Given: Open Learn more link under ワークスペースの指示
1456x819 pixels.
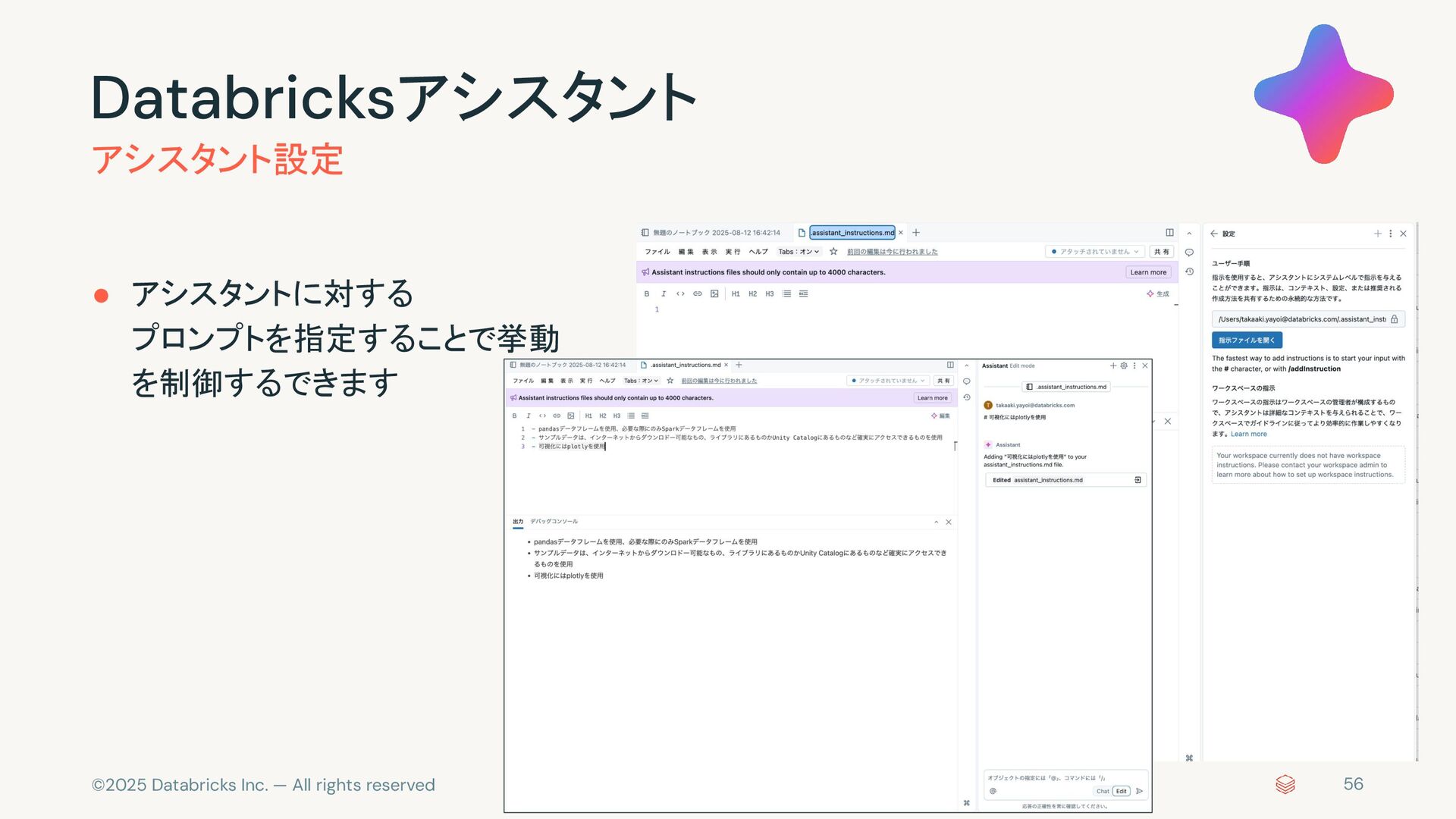Looking at the screenshot, I should pyautogui.click(x=1249, y=435).
